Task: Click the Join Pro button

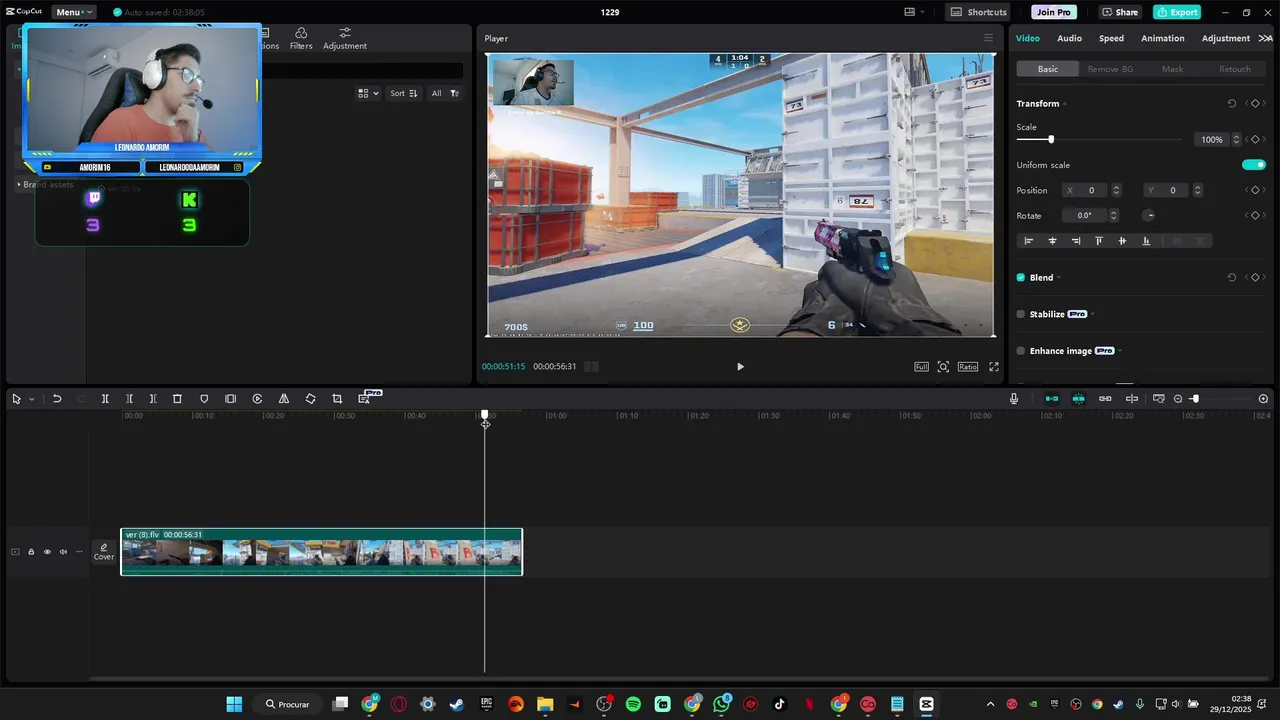Action: coord(1054,12)
